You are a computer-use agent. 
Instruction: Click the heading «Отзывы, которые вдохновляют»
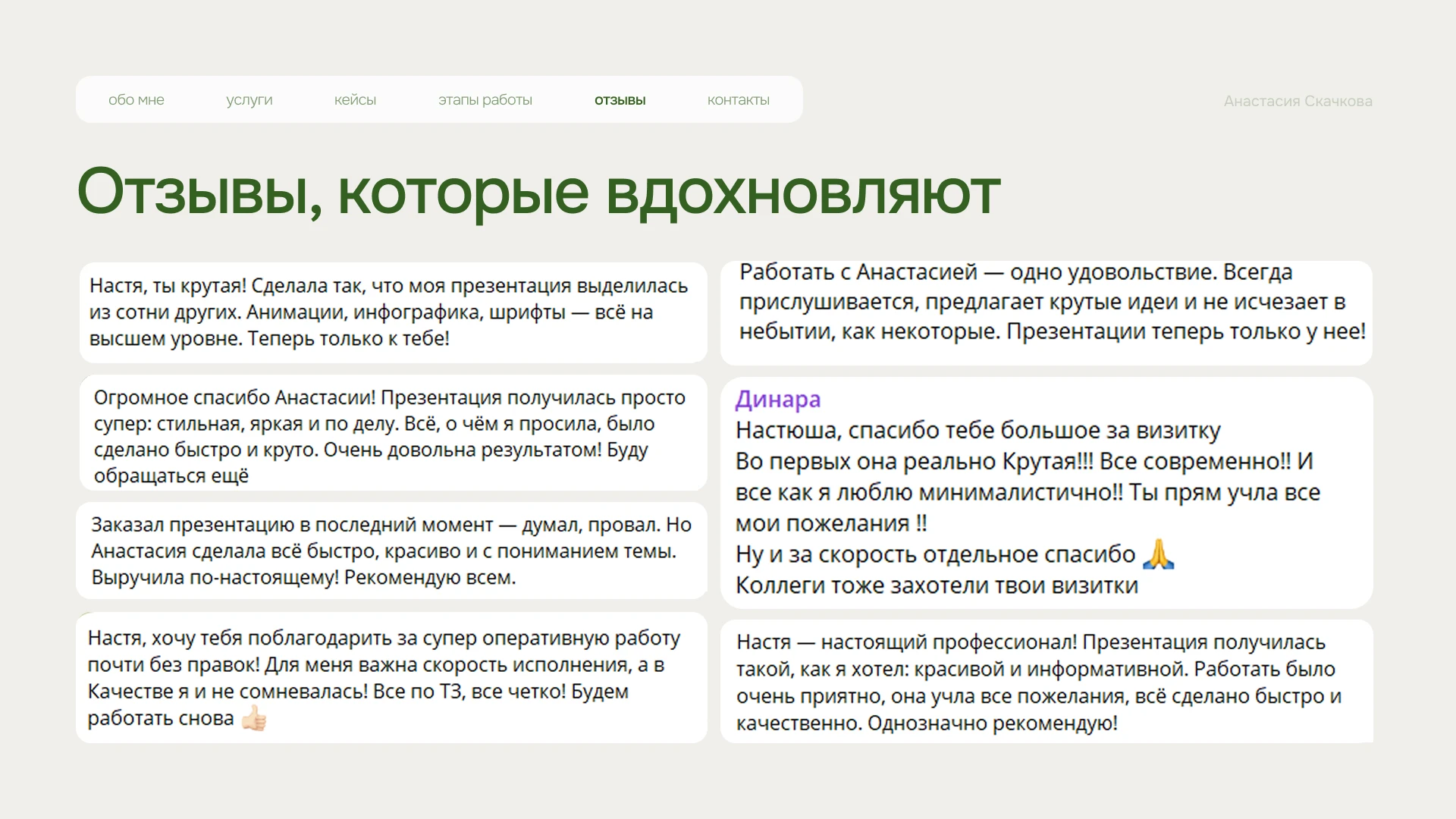[x=538, y=192]
